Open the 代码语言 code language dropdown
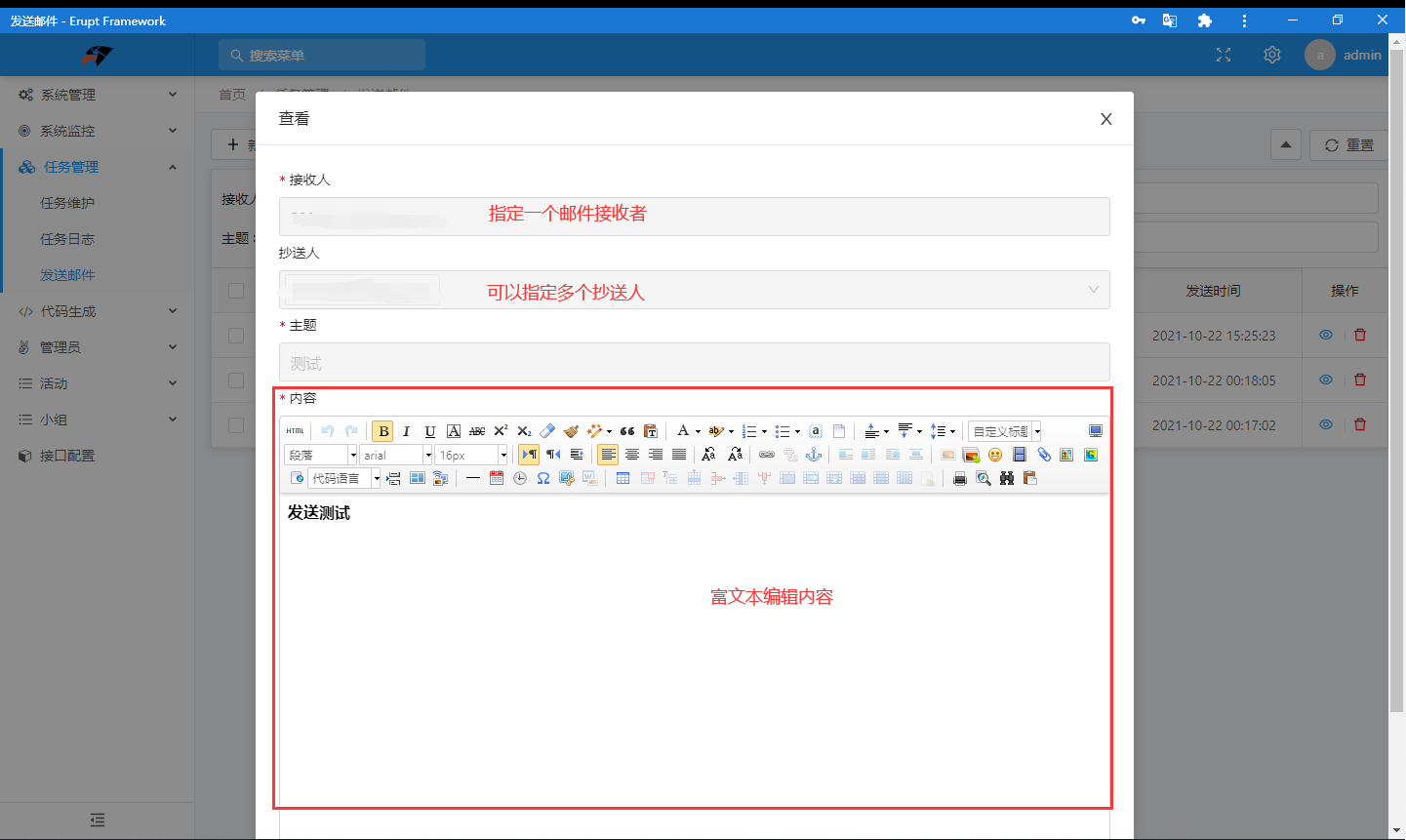 (x=344, y=478)
